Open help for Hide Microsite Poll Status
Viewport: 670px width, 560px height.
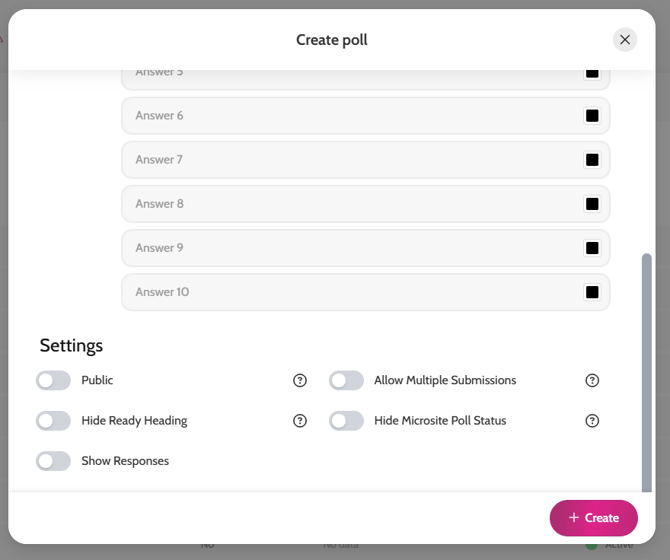click(592, 421)
